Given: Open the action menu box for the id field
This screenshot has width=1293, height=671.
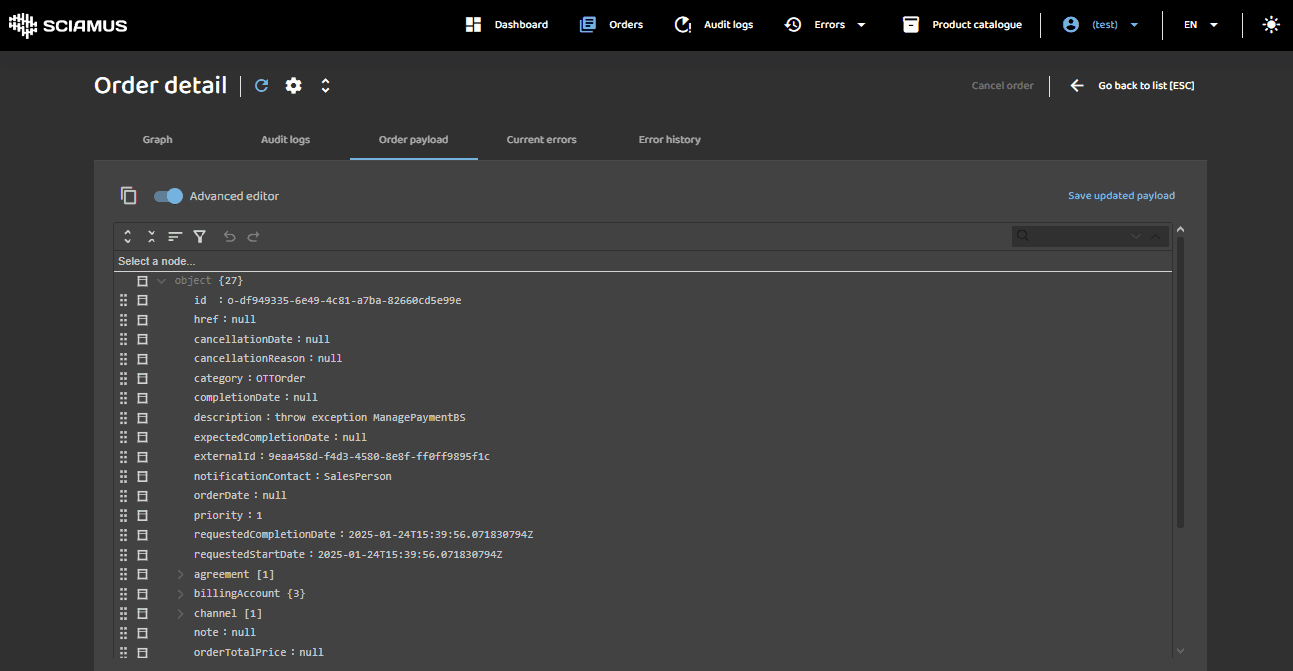Looking at the screenshot, I should tap(142, 300).
